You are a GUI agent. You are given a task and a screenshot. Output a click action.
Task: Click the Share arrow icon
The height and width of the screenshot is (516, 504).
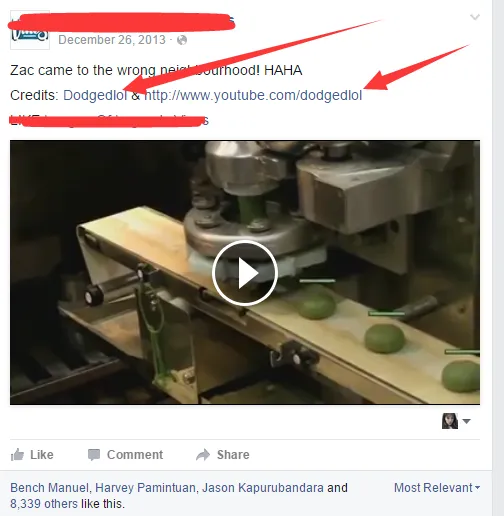pos(203,455)
